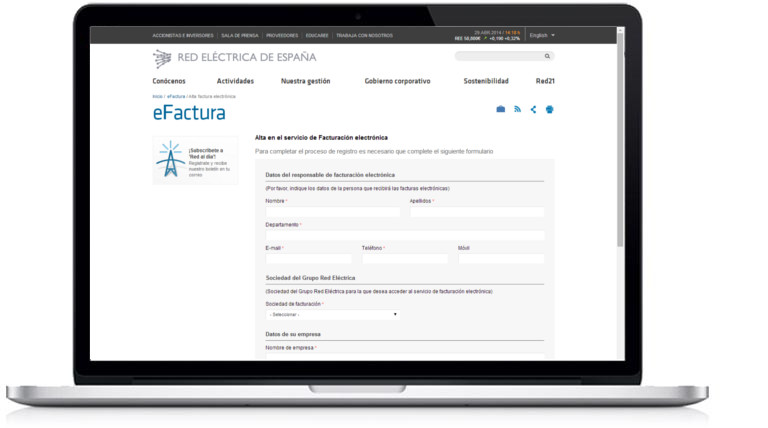Open the Sostenibilidad menu
Image resolution: width=768 pixels, height=428 pixels.
(486, 81)
